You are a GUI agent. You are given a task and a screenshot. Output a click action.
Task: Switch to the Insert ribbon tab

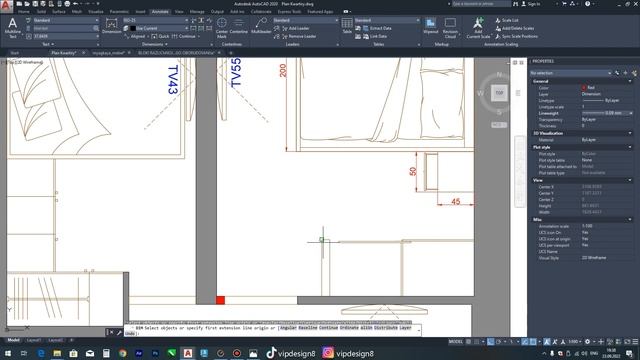click(x=140, y=12)
